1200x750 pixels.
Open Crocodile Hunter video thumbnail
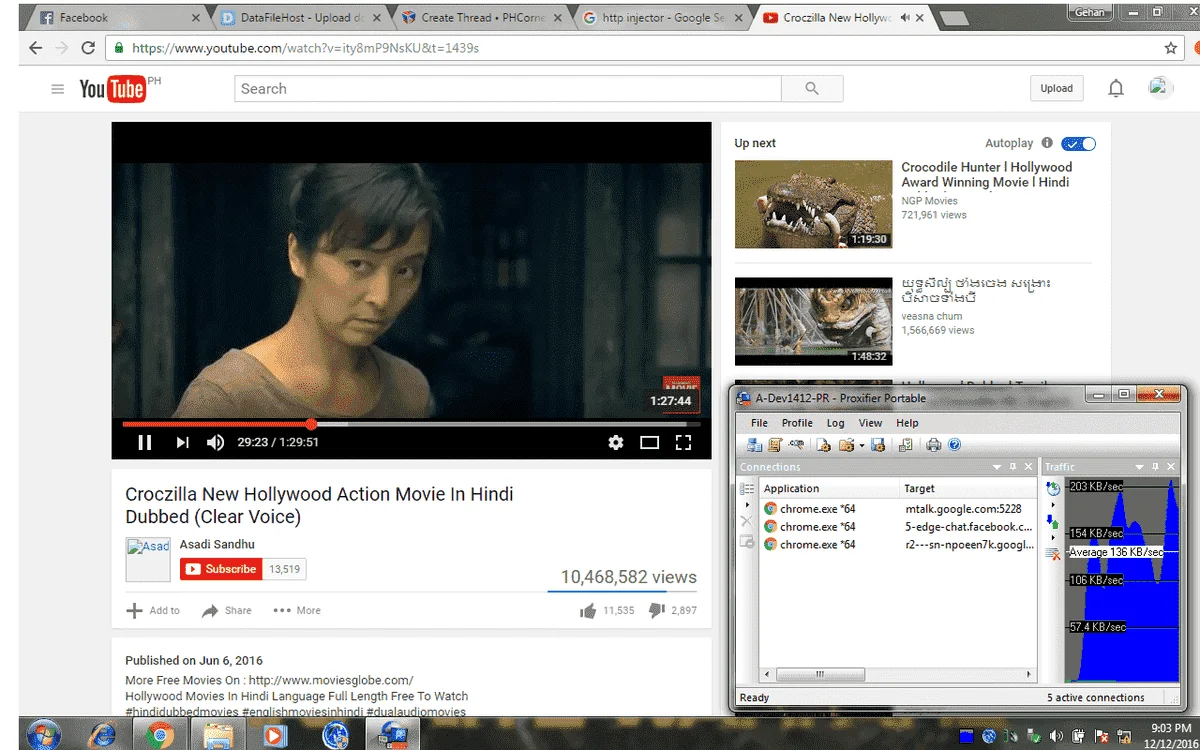pyautogui.click(x=813, y=204)
